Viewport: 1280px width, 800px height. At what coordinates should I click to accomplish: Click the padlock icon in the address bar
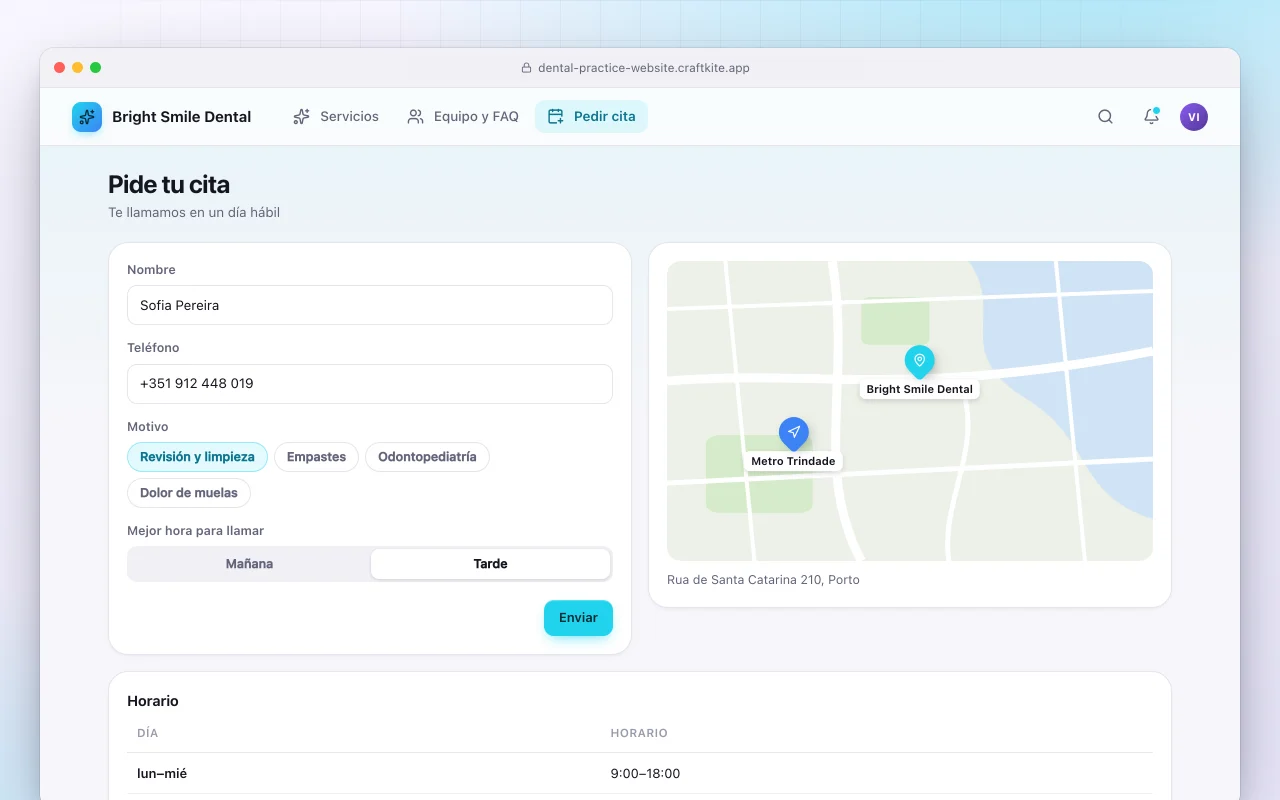[x=526, y=68]
